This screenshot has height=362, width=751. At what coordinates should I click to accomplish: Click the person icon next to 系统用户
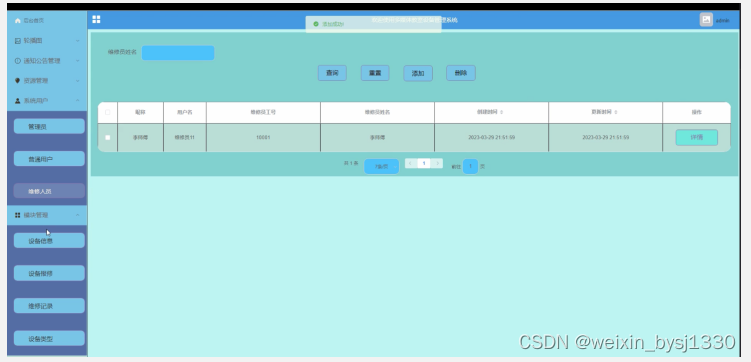pyautogui.click(x=18, y=101)
